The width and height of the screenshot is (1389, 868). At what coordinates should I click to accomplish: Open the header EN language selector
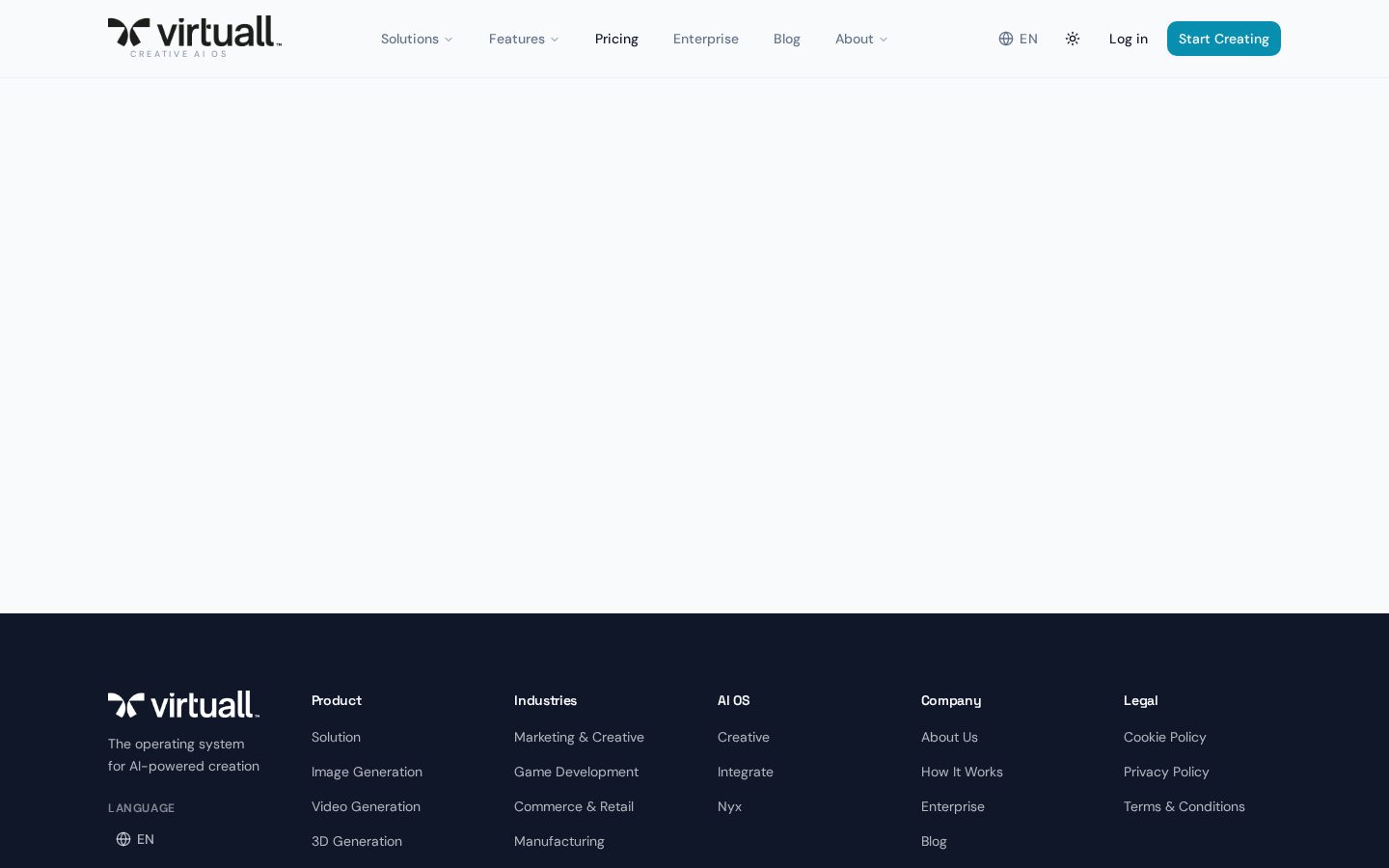pyautogui.click(x=1019, y=39)
